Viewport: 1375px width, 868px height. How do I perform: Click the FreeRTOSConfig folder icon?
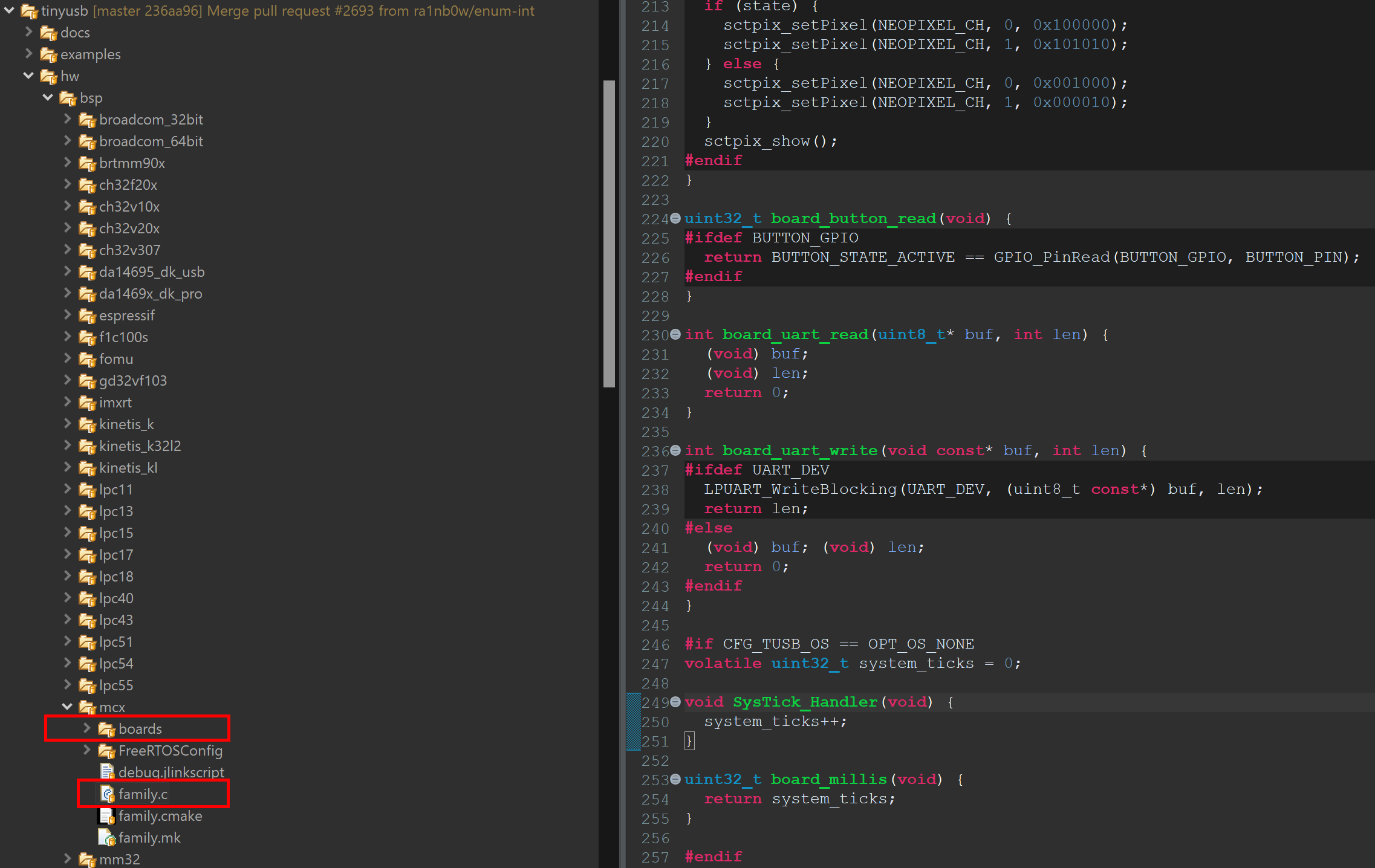coord(106,751)
